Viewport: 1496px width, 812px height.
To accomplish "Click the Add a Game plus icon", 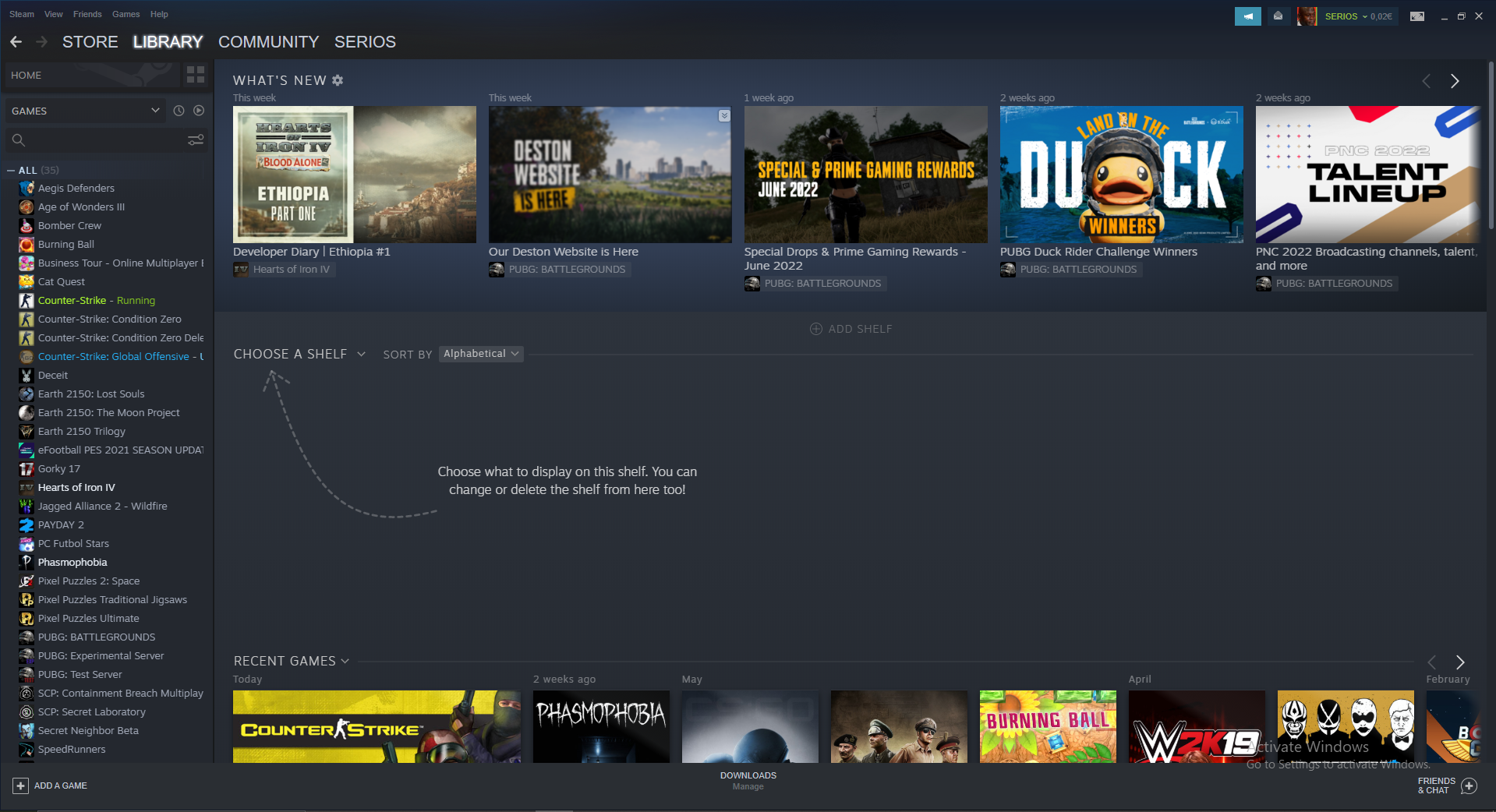I will click(x=21, y=786).
